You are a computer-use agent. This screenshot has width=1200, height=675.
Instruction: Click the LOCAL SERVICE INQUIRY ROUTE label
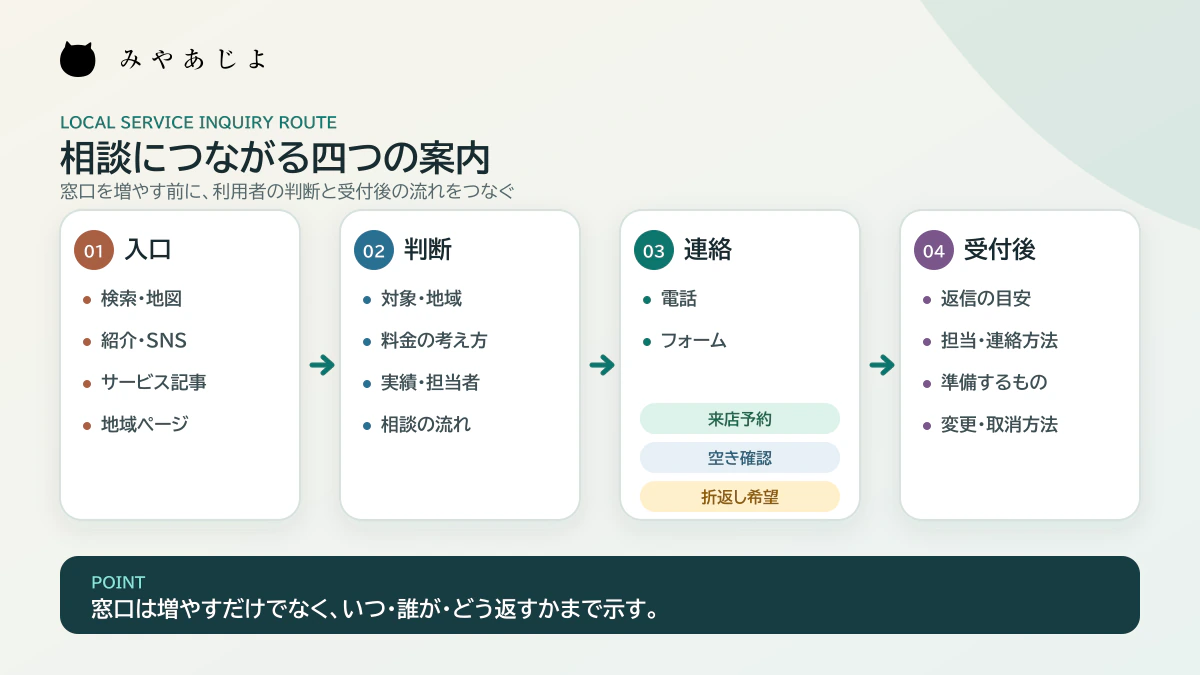tap(198, 123)
